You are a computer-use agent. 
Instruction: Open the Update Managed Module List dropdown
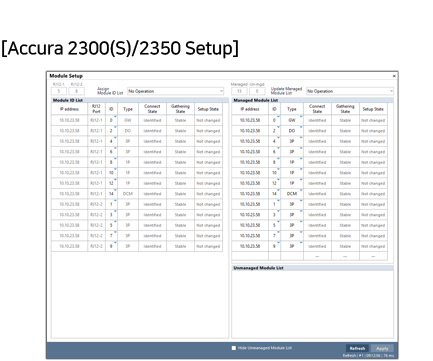350,91
